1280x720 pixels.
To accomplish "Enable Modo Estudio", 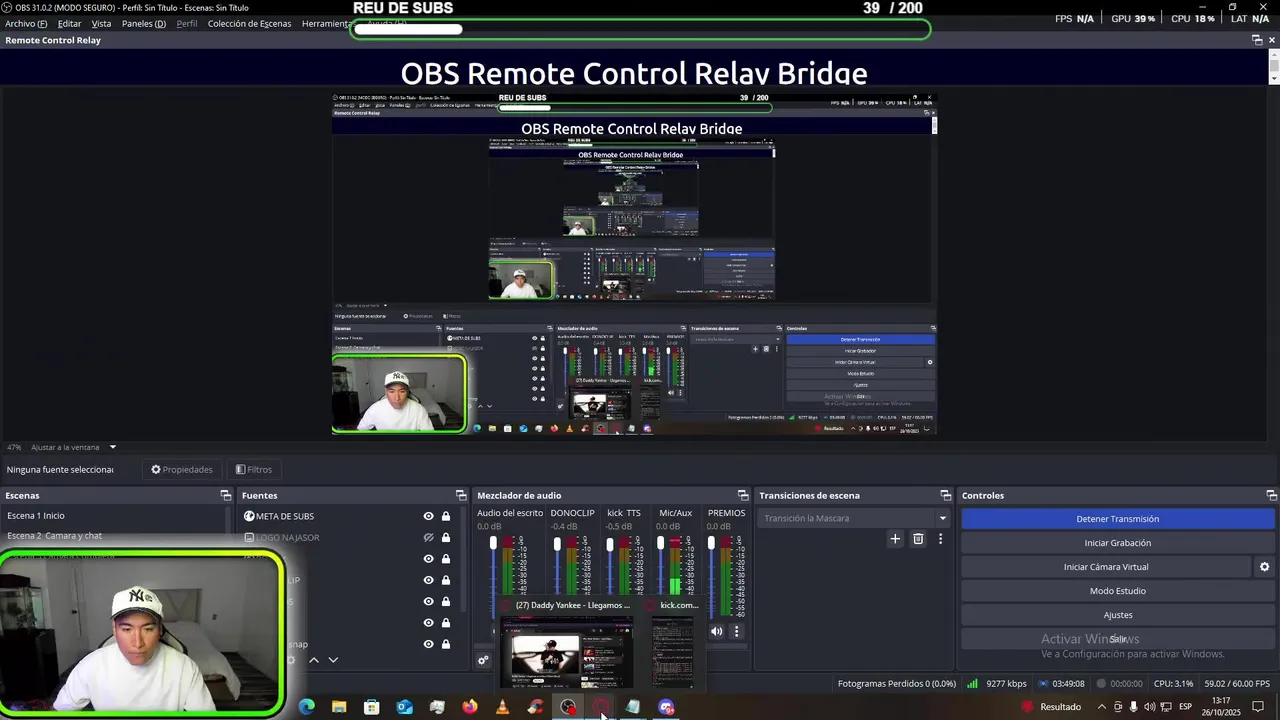I will 1117,591.
